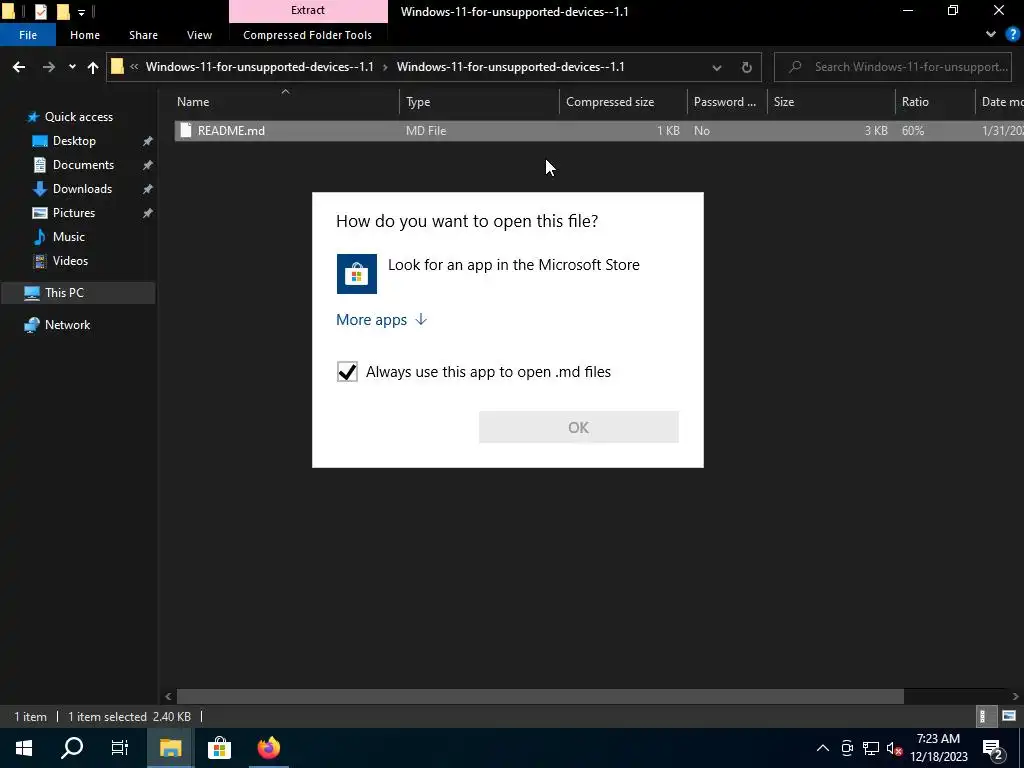1024x768 pixels.
Task: Open Desktop in the navigation pane
Action: tap(74, 141)
